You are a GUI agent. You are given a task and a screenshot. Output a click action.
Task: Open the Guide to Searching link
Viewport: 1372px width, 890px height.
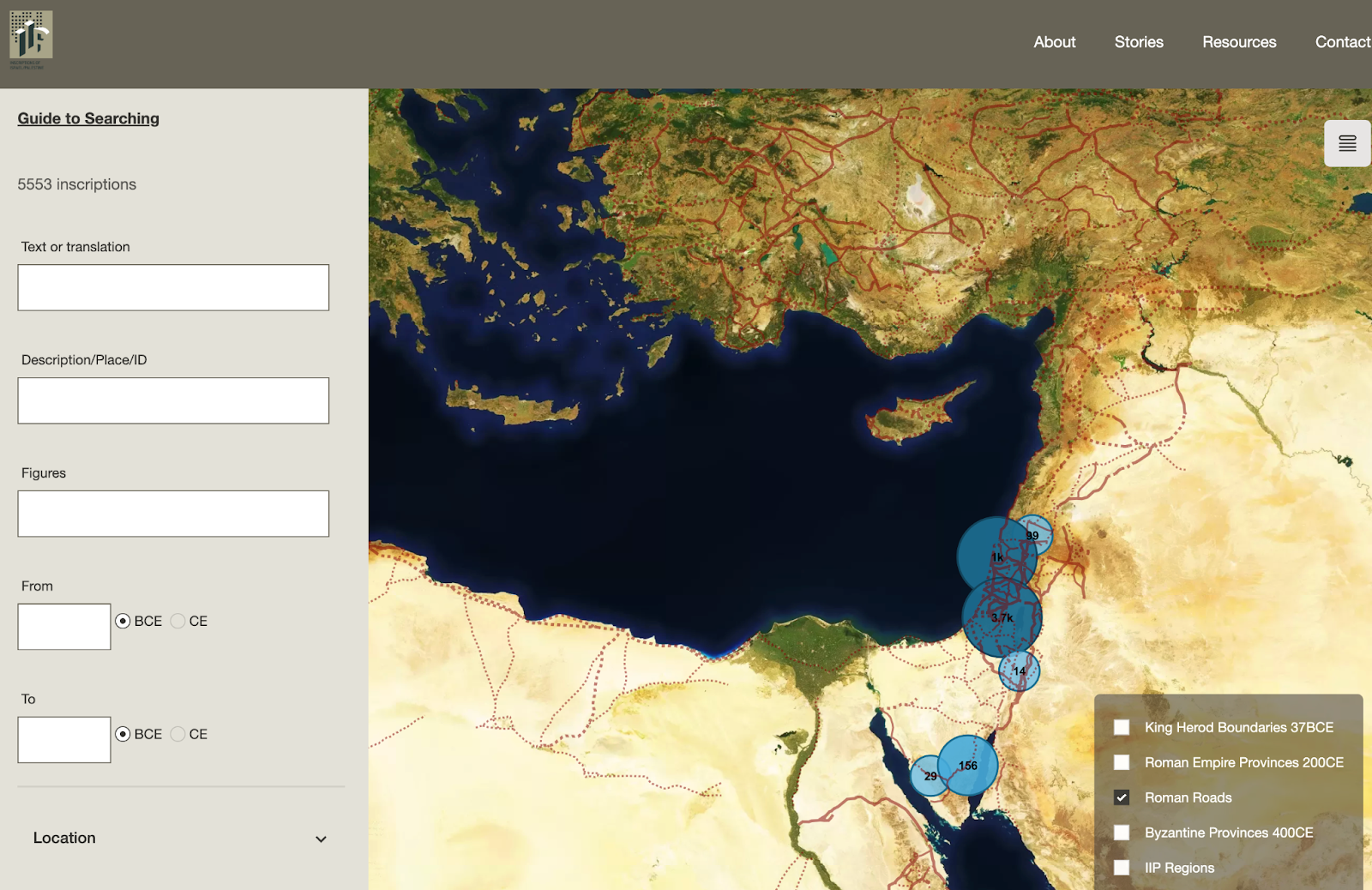point(88,118)
